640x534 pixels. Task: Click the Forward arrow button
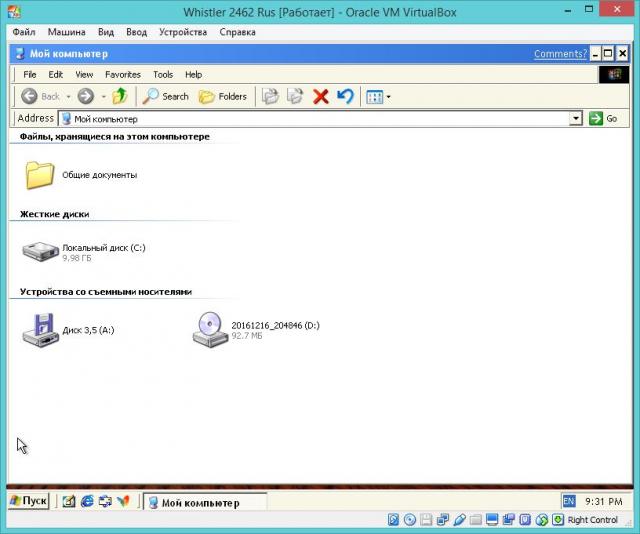point(86,96)
